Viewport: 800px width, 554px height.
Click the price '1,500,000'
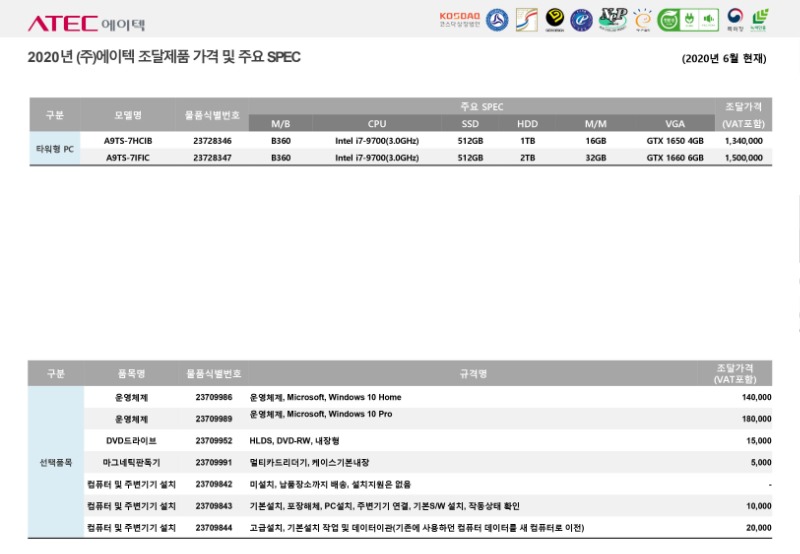[x=744, y=158]
